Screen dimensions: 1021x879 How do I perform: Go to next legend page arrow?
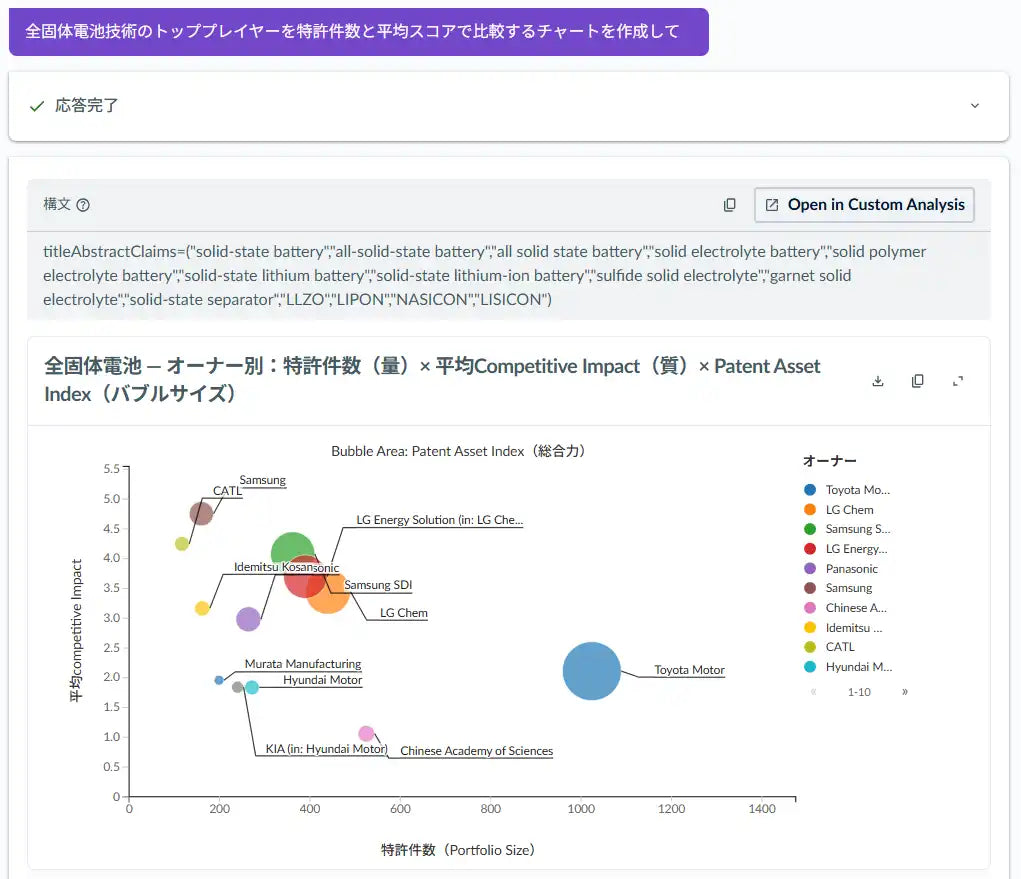point(904,691)
